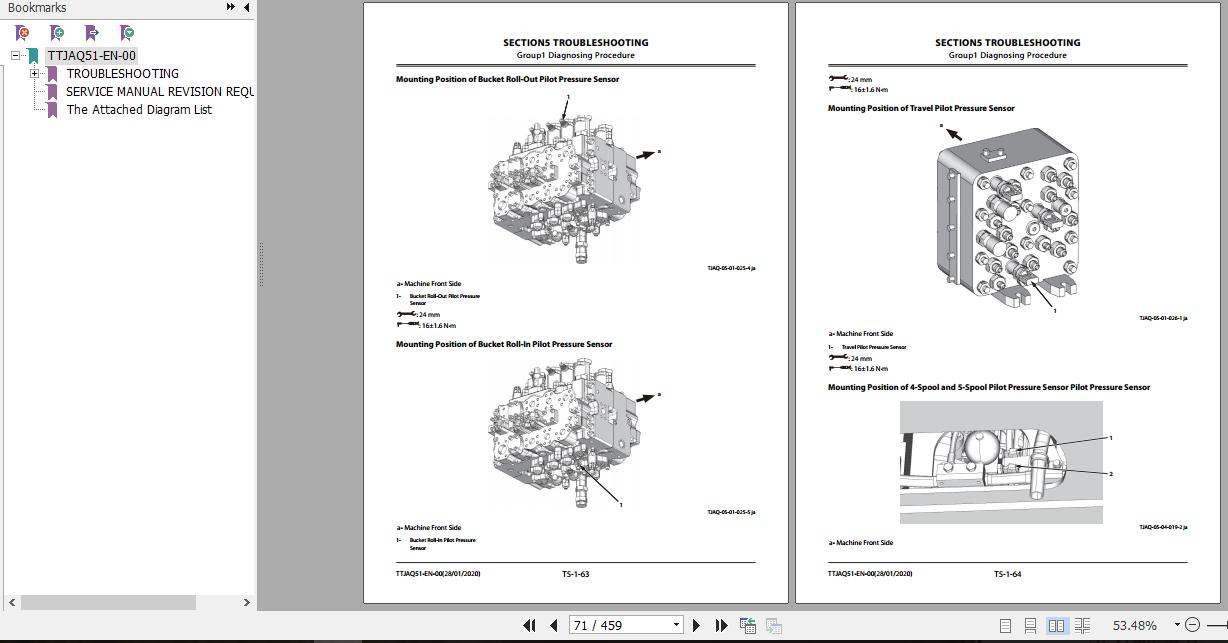
Task: Open The Attached Diagram List bookmark
Action: [139, 110]
